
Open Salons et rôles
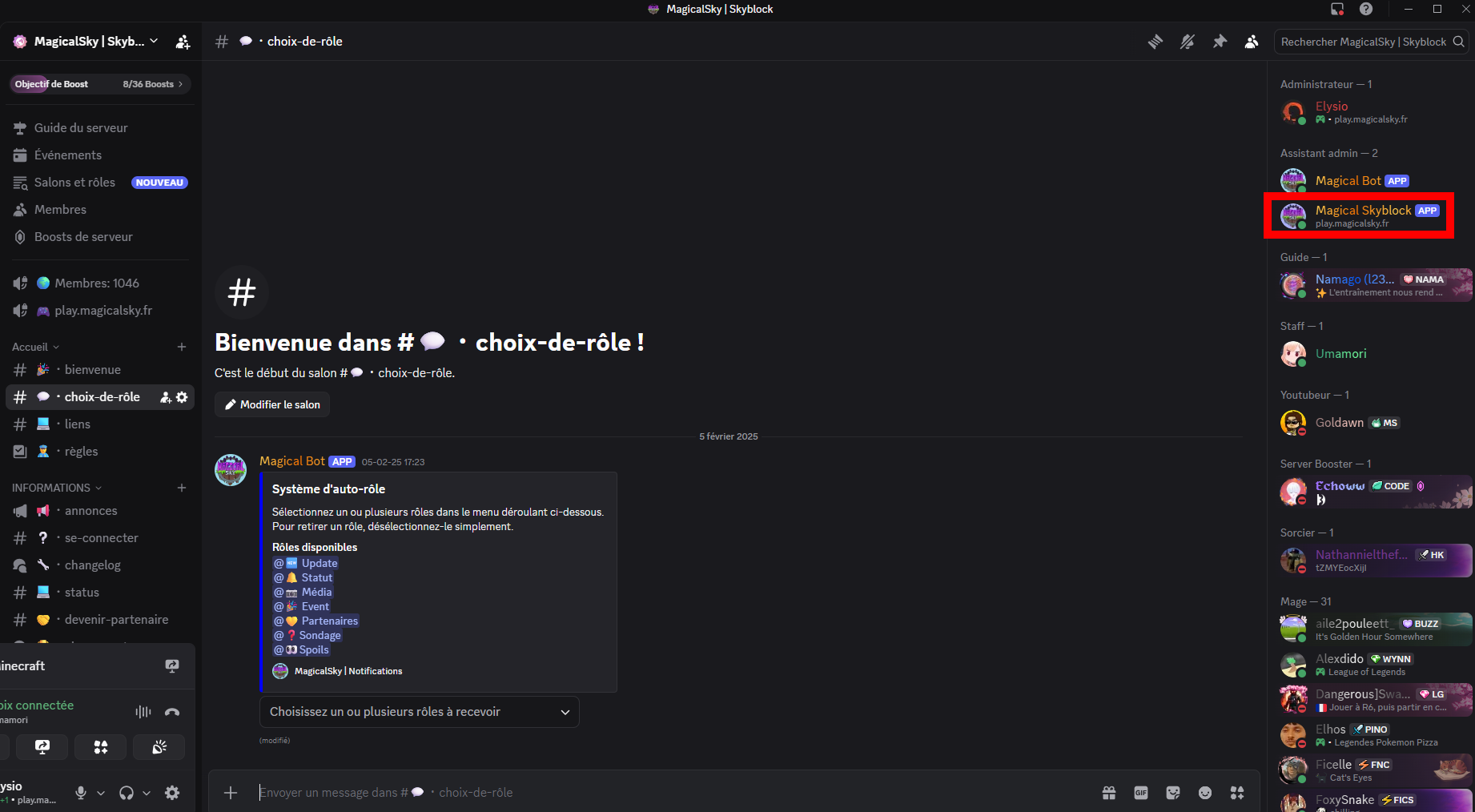100,183
